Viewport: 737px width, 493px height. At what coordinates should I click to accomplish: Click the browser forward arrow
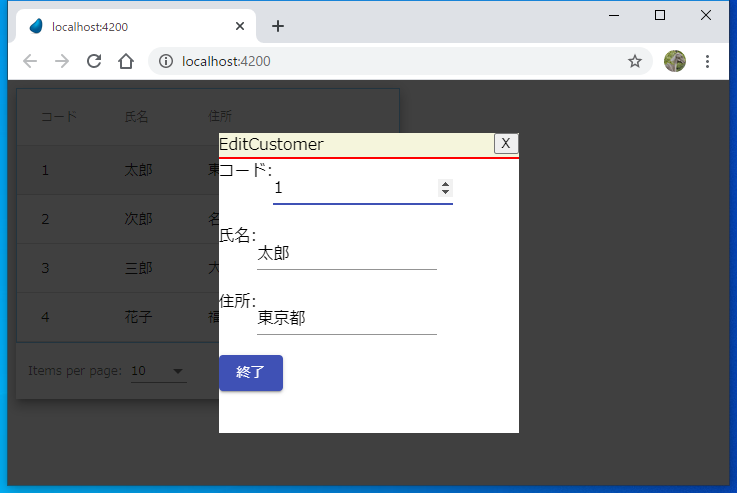62,61
